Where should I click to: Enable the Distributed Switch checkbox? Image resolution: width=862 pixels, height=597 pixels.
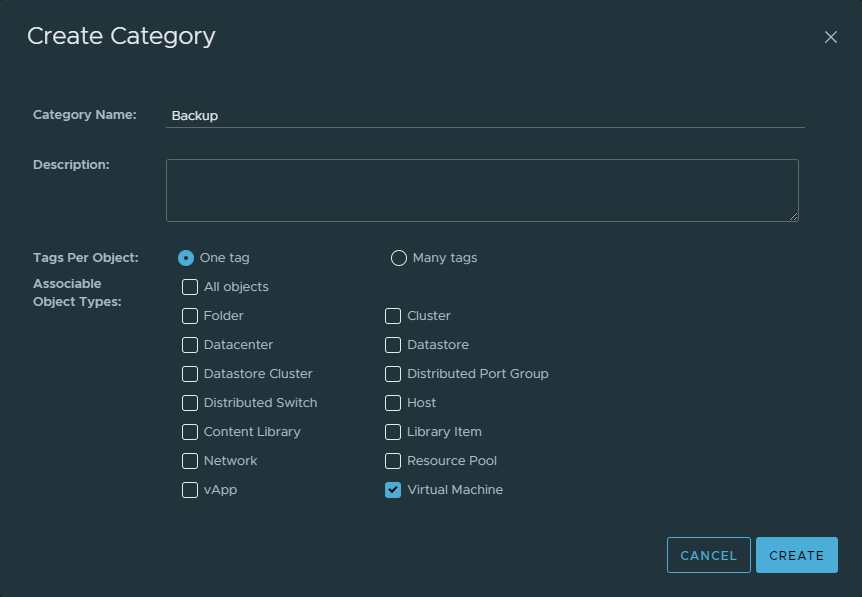point(190,403)
